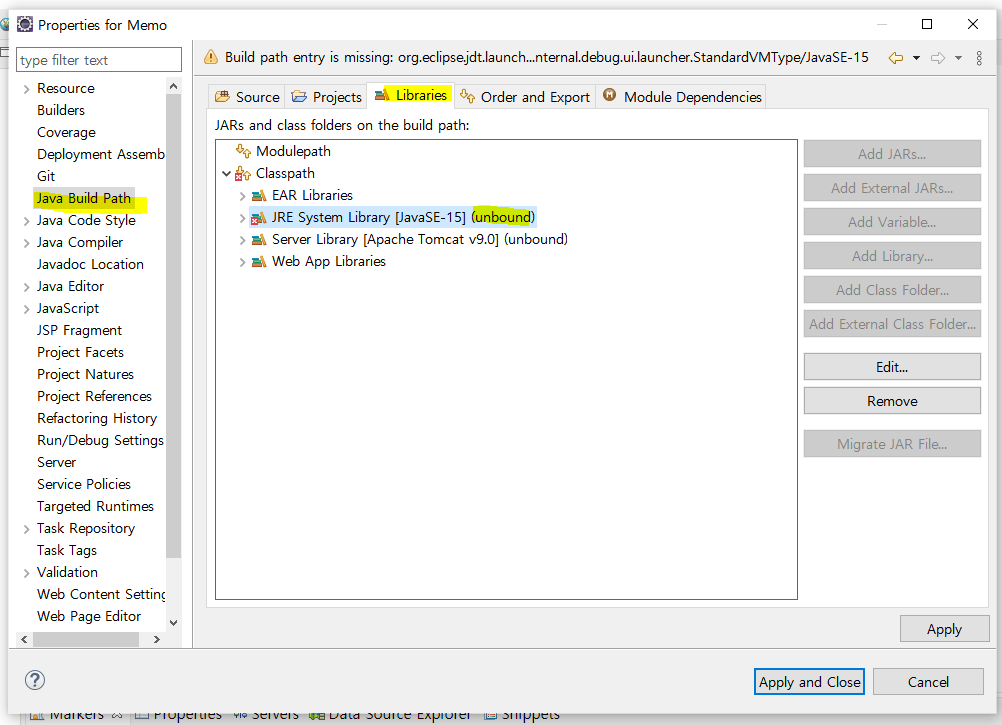Image resolution: width=1002 pixels, height=725 pixels.
Task: Collapse the Classpath node
Action: tap(226, 173)
